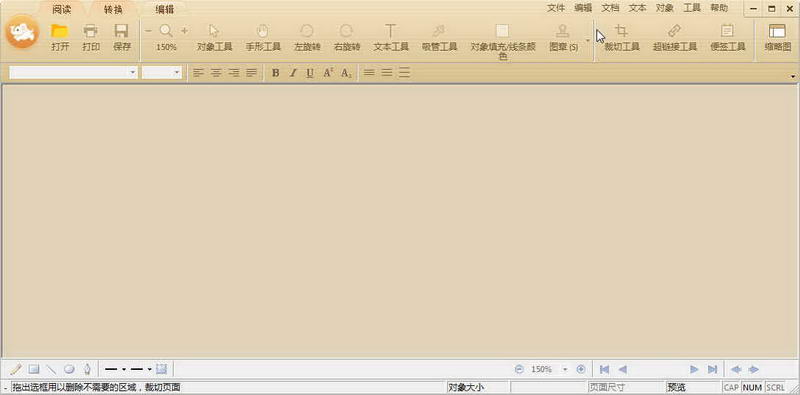This screenshot has height=395, width=800.
Task: Select the line drawing tool
Action: click(x=52, y=369)
